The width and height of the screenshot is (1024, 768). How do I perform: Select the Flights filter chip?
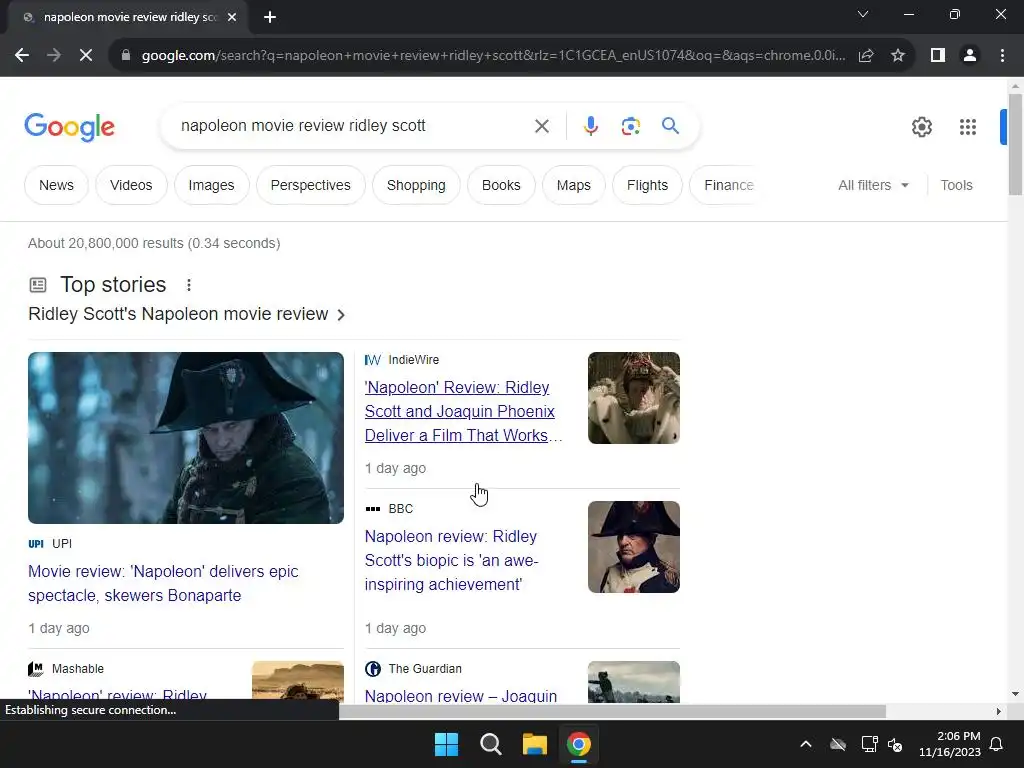(647, 185)
